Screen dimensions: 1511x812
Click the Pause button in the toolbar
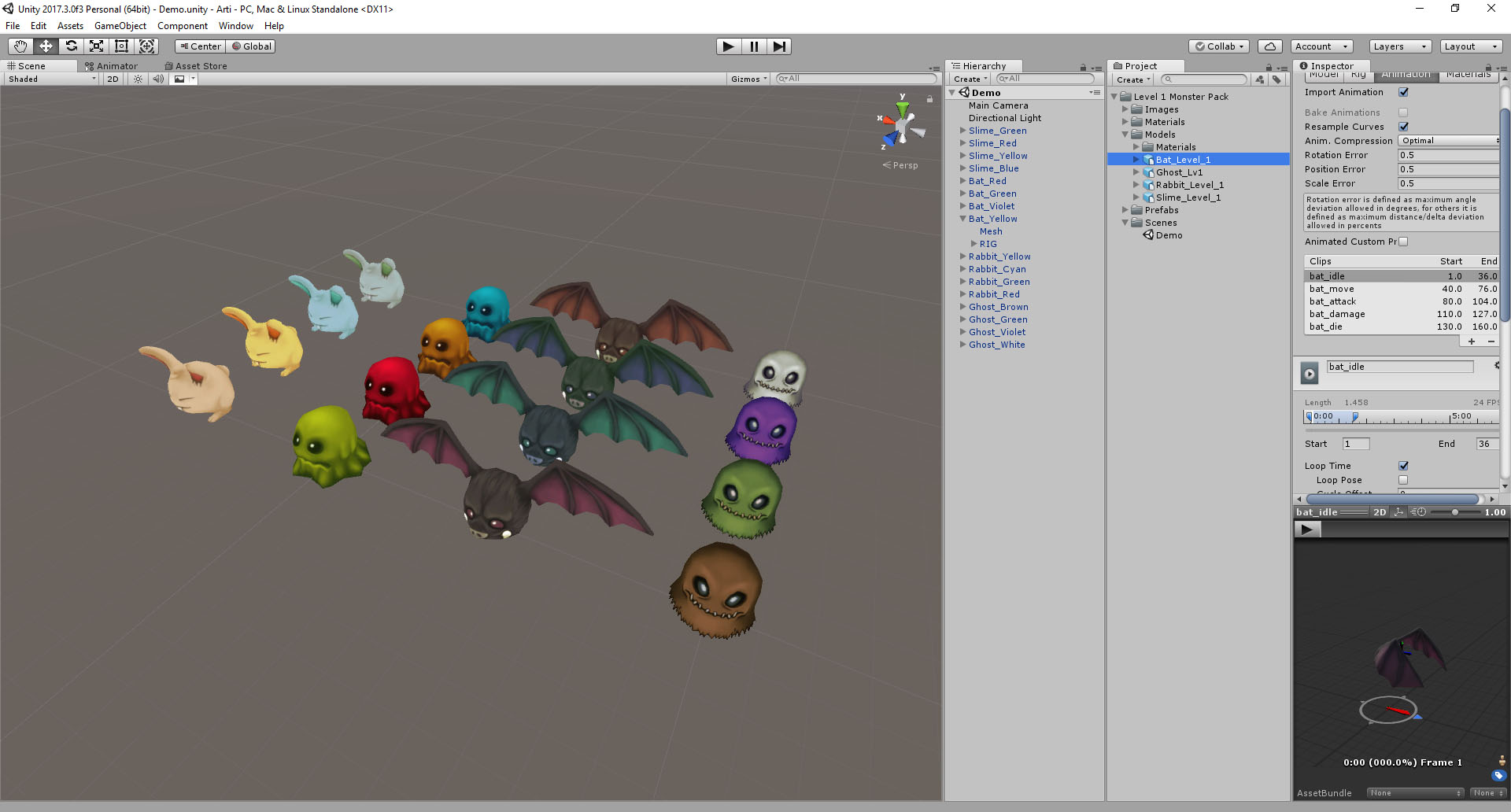pos(753,46)
